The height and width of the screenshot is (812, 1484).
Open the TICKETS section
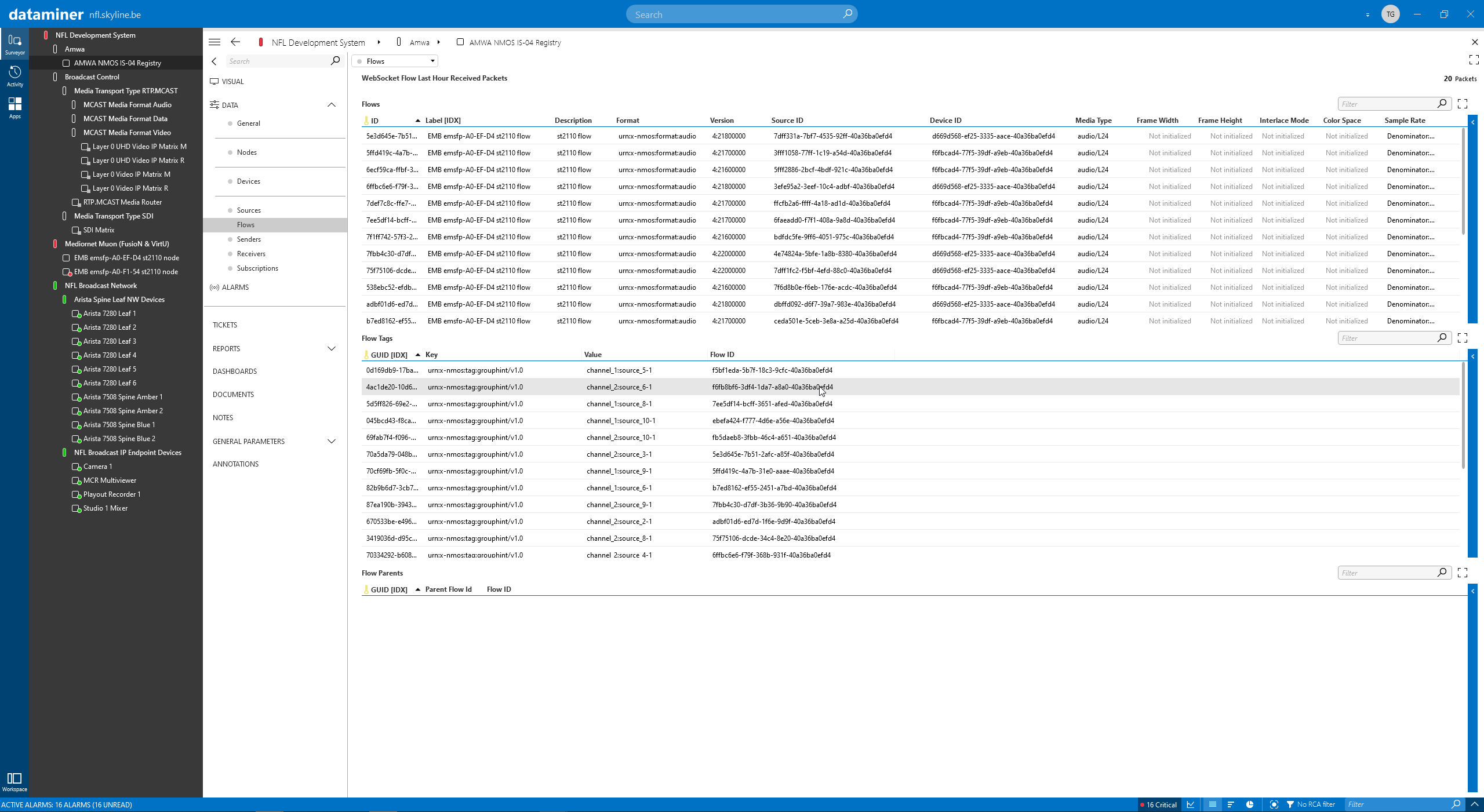[x=225, y=325]
